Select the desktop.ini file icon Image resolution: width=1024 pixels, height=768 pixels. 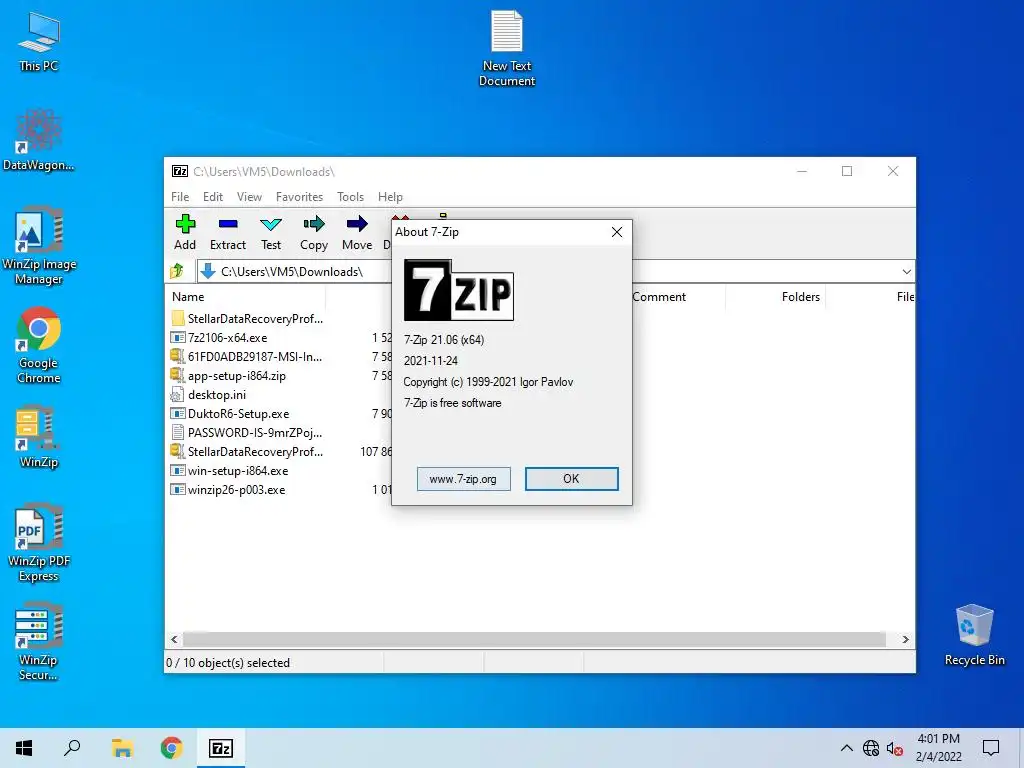[x=178, y=394]
